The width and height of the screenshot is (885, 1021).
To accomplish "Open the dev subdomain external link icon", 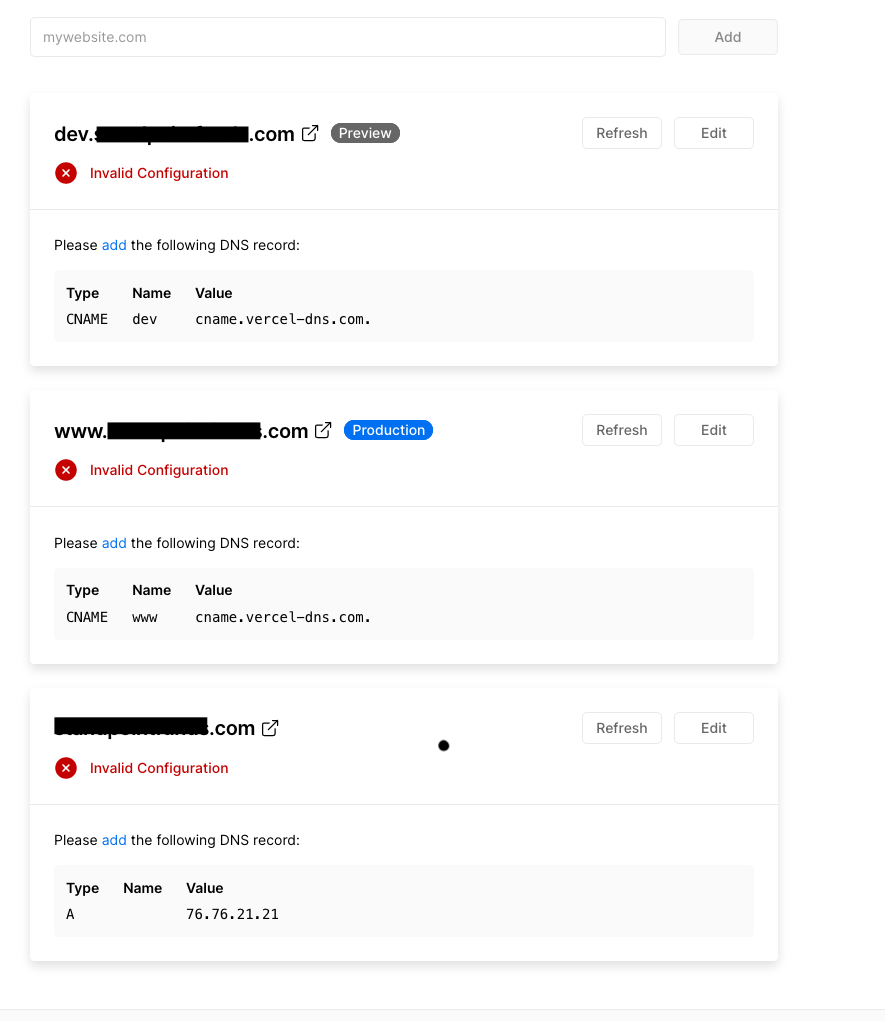I will (x=310, y=132).
